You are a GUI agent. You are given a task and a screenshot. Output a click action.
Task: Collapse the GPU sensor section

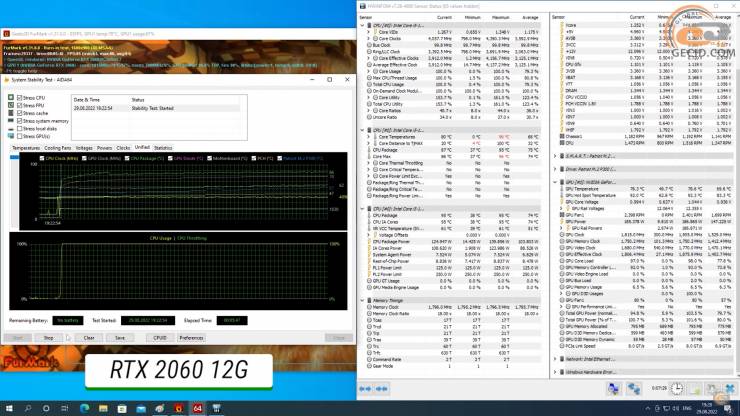tap(555, 182)
